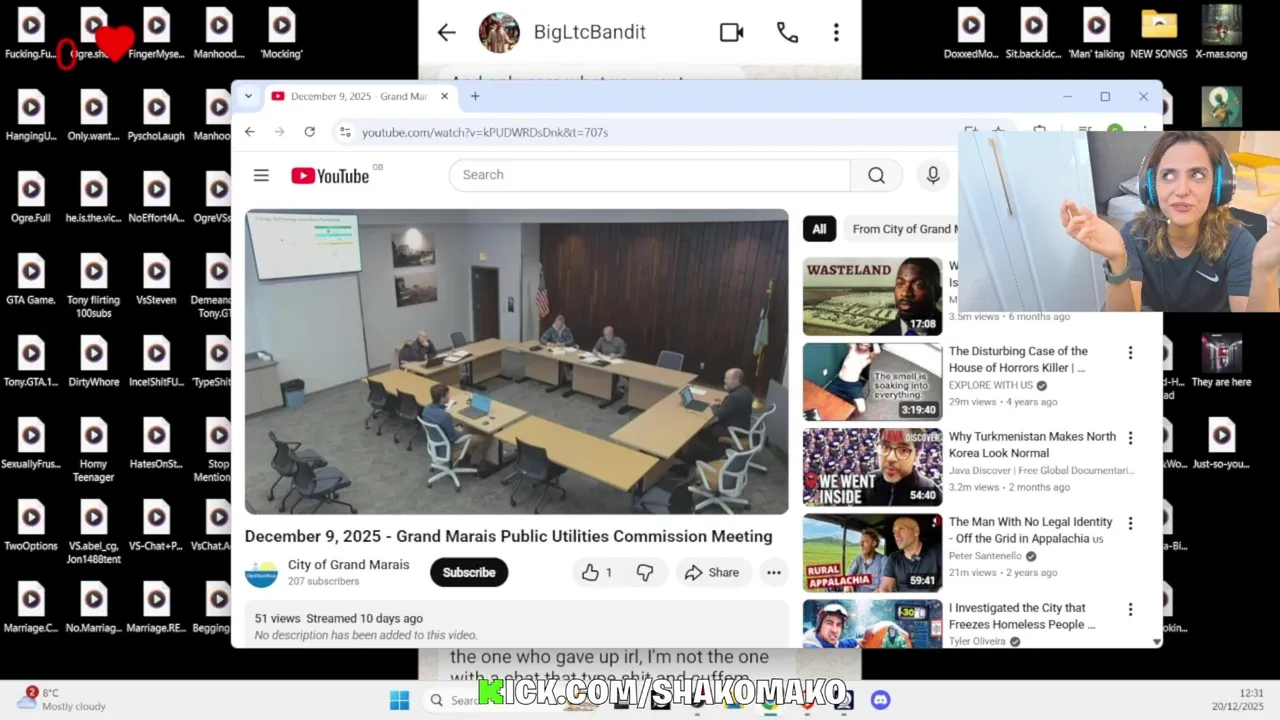This screenshot has height=720, width=1280.
Task: Click the '207 subscribers' text
Action: pos(323,581)
